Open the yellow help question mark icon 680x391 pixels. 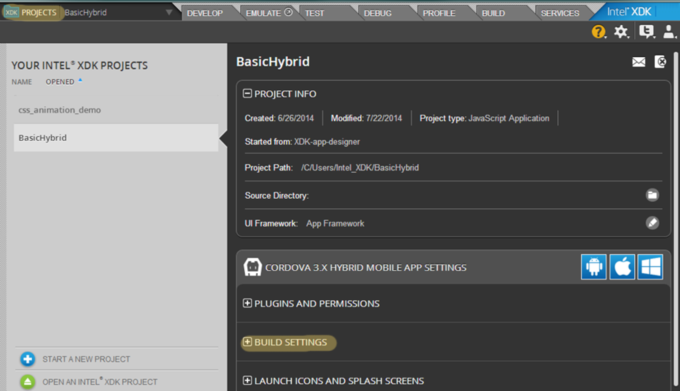pos(598,32)
